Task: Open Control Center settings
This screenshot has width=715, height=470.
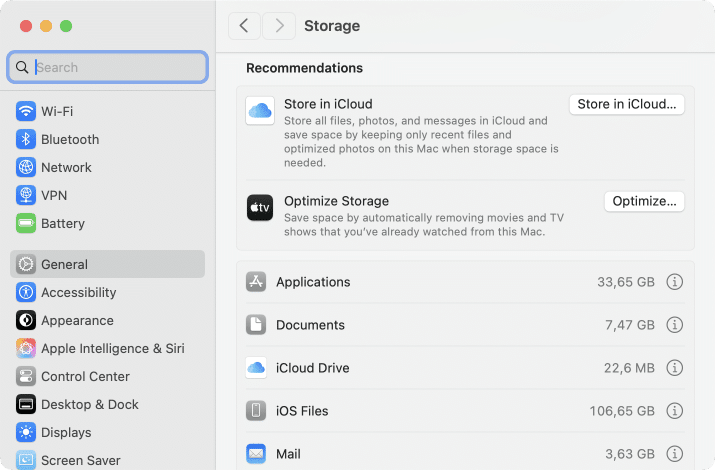Action: click(108, 377)
